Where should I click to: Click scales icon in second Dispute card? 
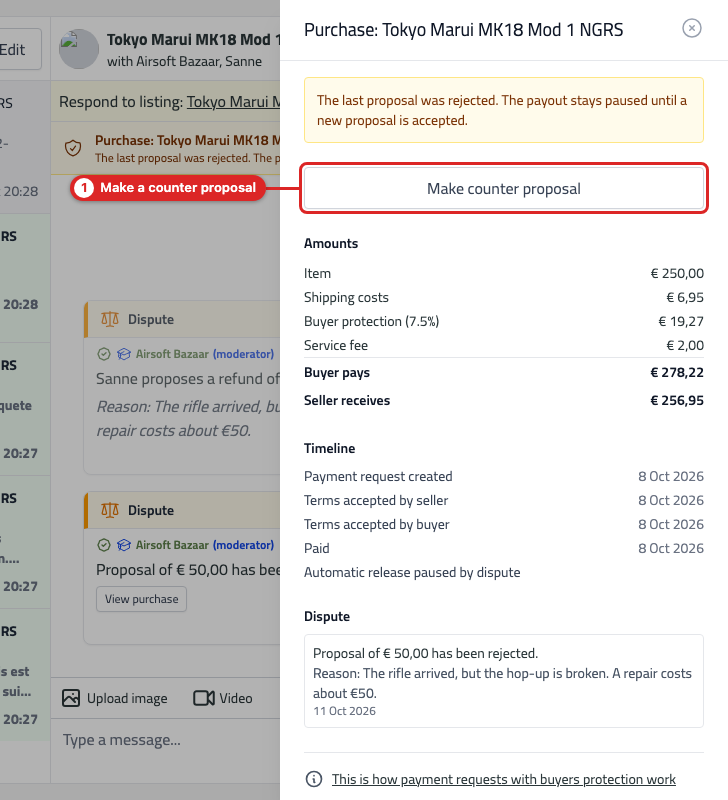[x=110, y=510]
